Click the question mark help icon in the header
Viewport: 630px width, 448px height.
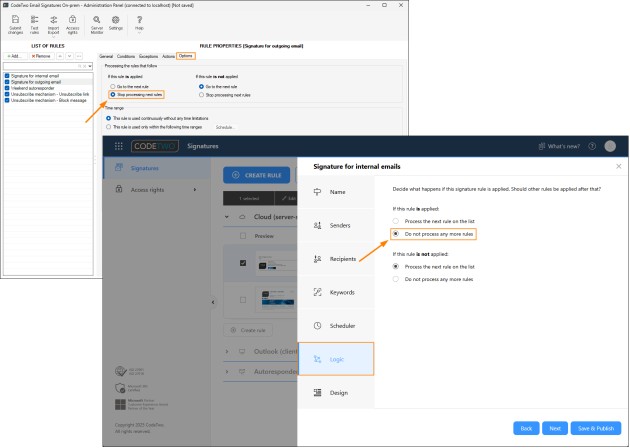tap(592, 146)
